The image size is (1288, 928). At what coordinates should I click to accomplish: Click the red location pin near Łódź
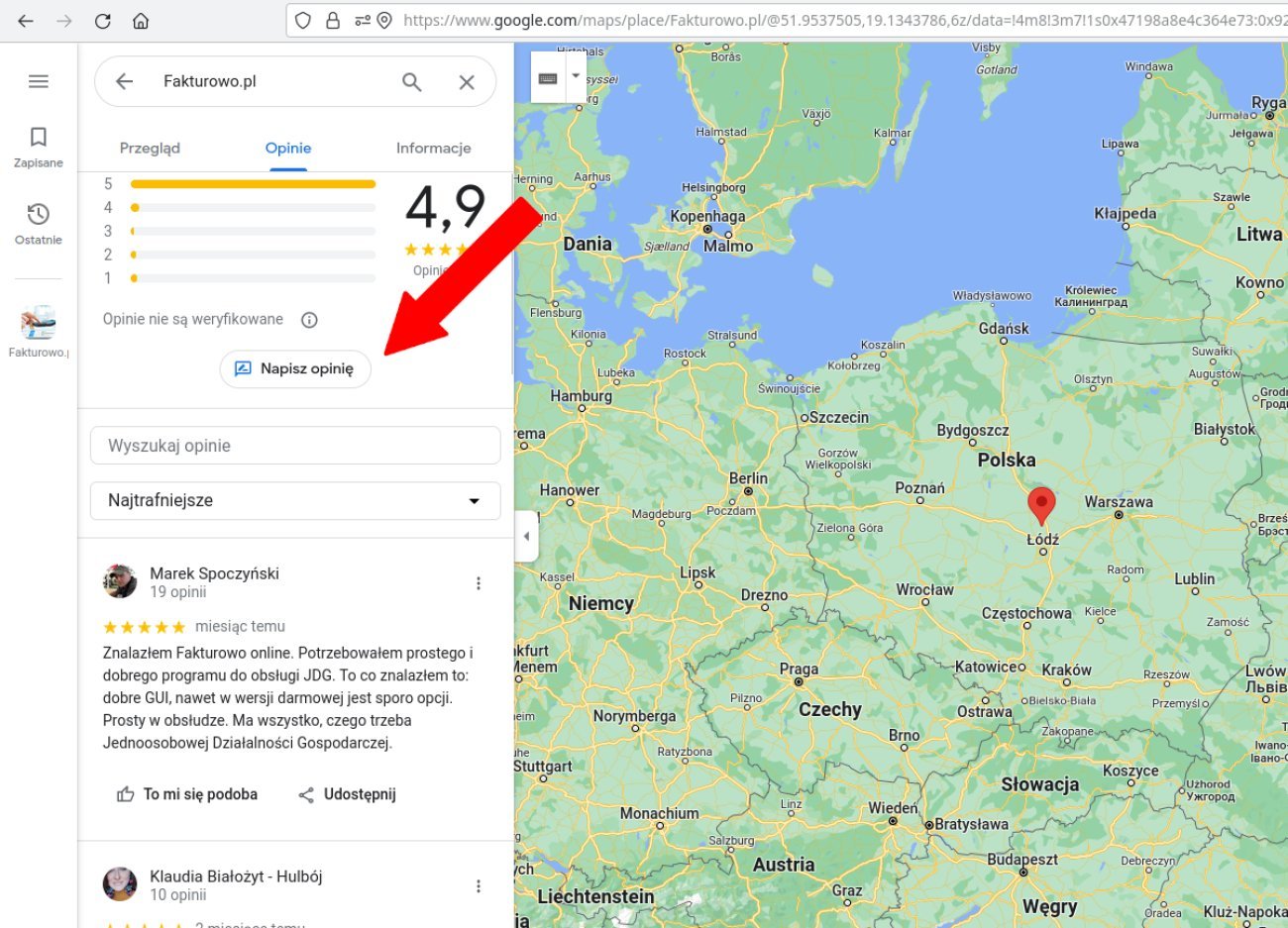pyautogui.click(x=1041, y=505)
